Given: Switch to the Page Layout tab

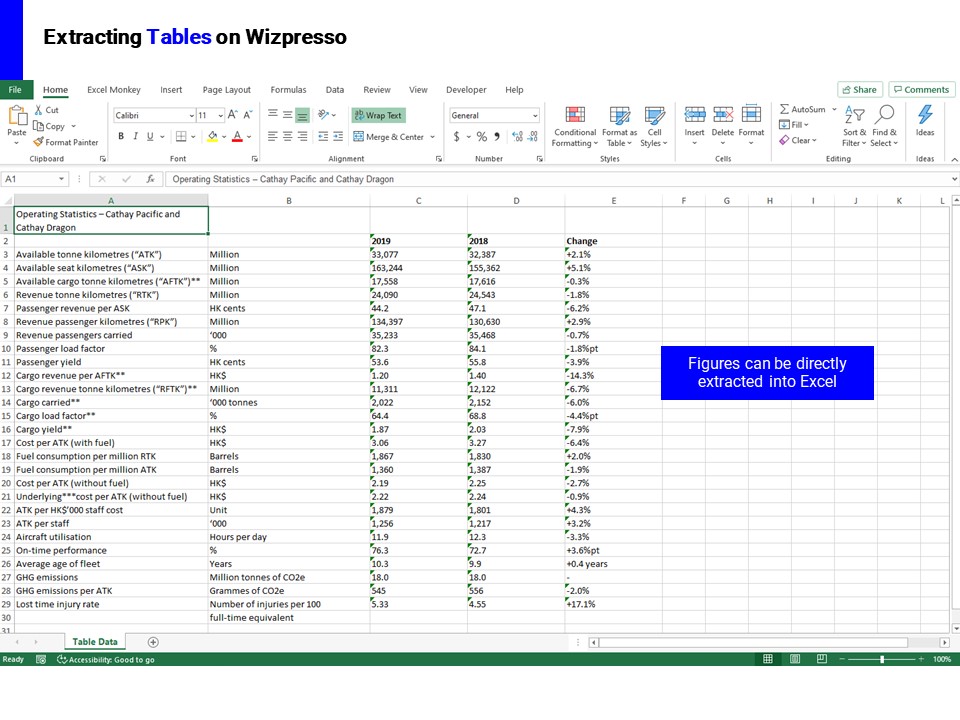Looking at the screenshot, I should pyautogui.click(x=227, y=89).
